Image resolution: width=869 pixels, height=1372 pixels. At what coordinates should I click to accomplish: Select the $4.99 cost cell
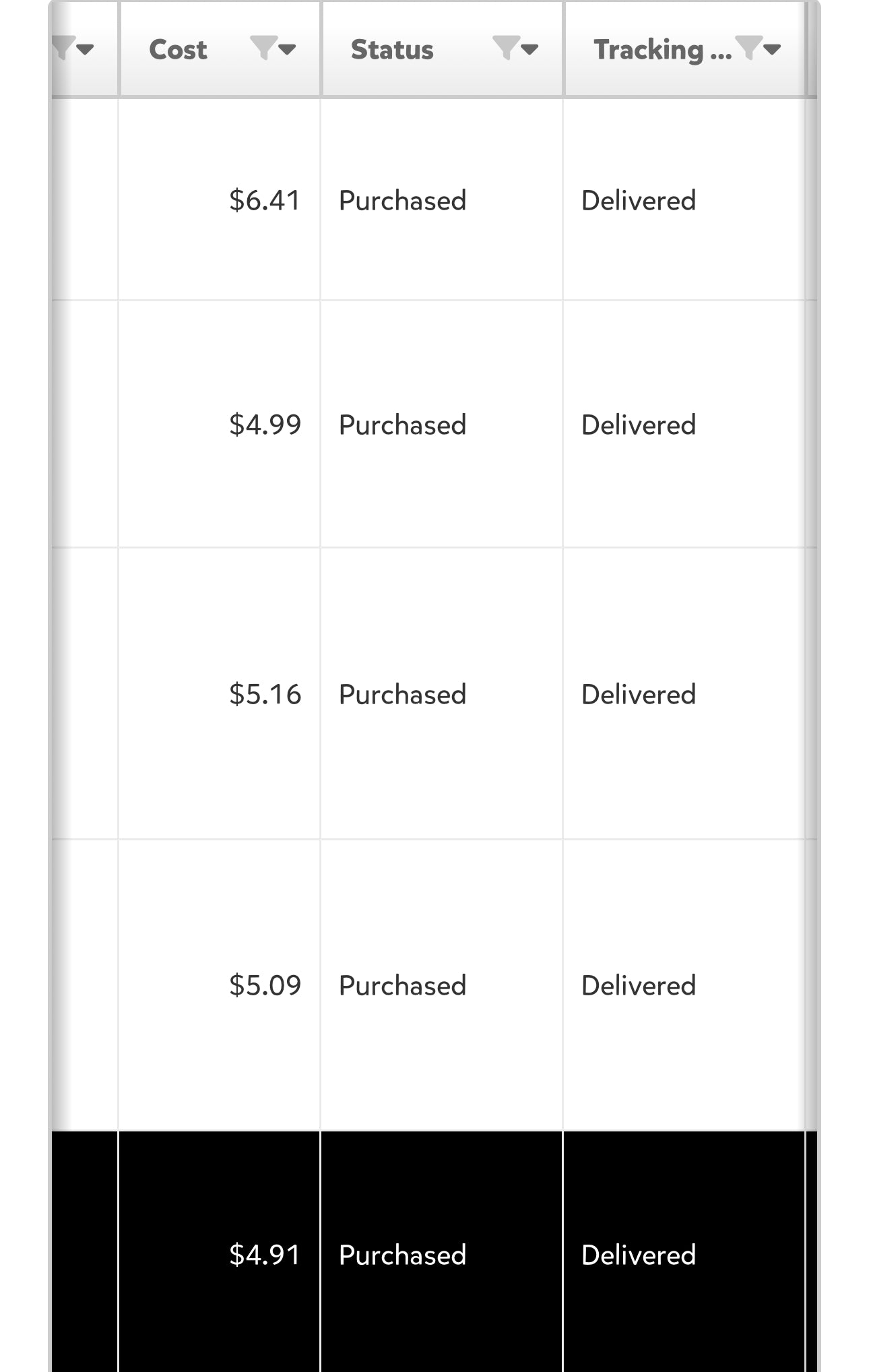(265, 425)
